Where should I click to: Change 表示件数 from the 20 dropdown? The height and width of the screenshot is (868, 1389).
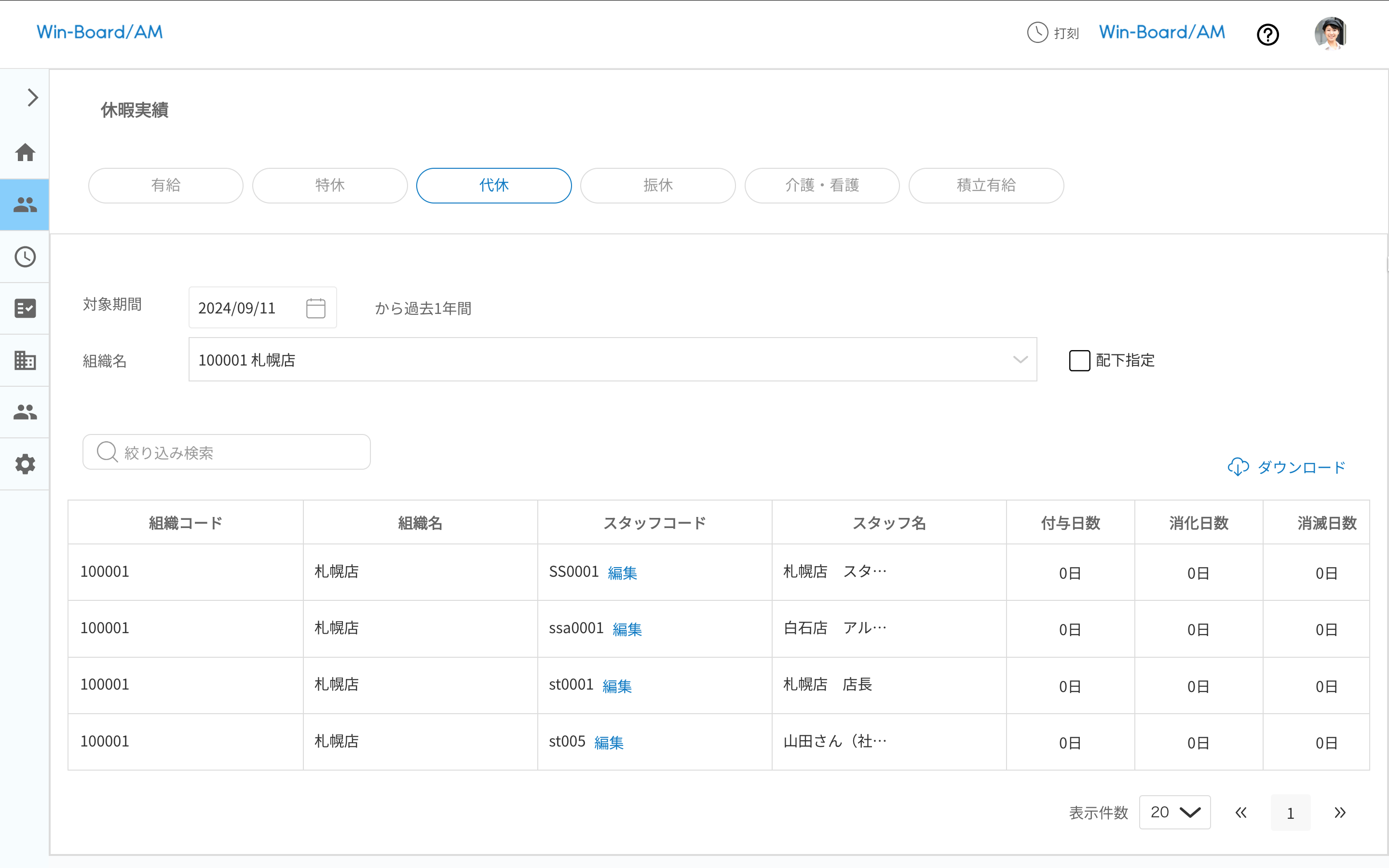pos(1174,813)
